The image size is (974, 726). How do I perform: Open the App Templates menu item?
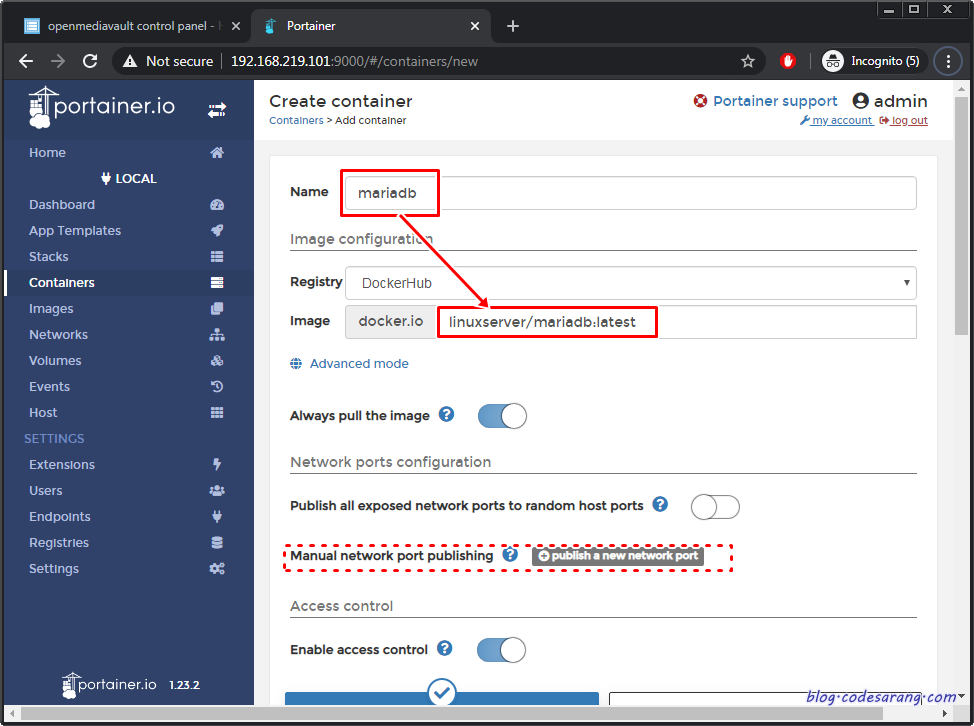pyautogui.click(x=75, y=230)
